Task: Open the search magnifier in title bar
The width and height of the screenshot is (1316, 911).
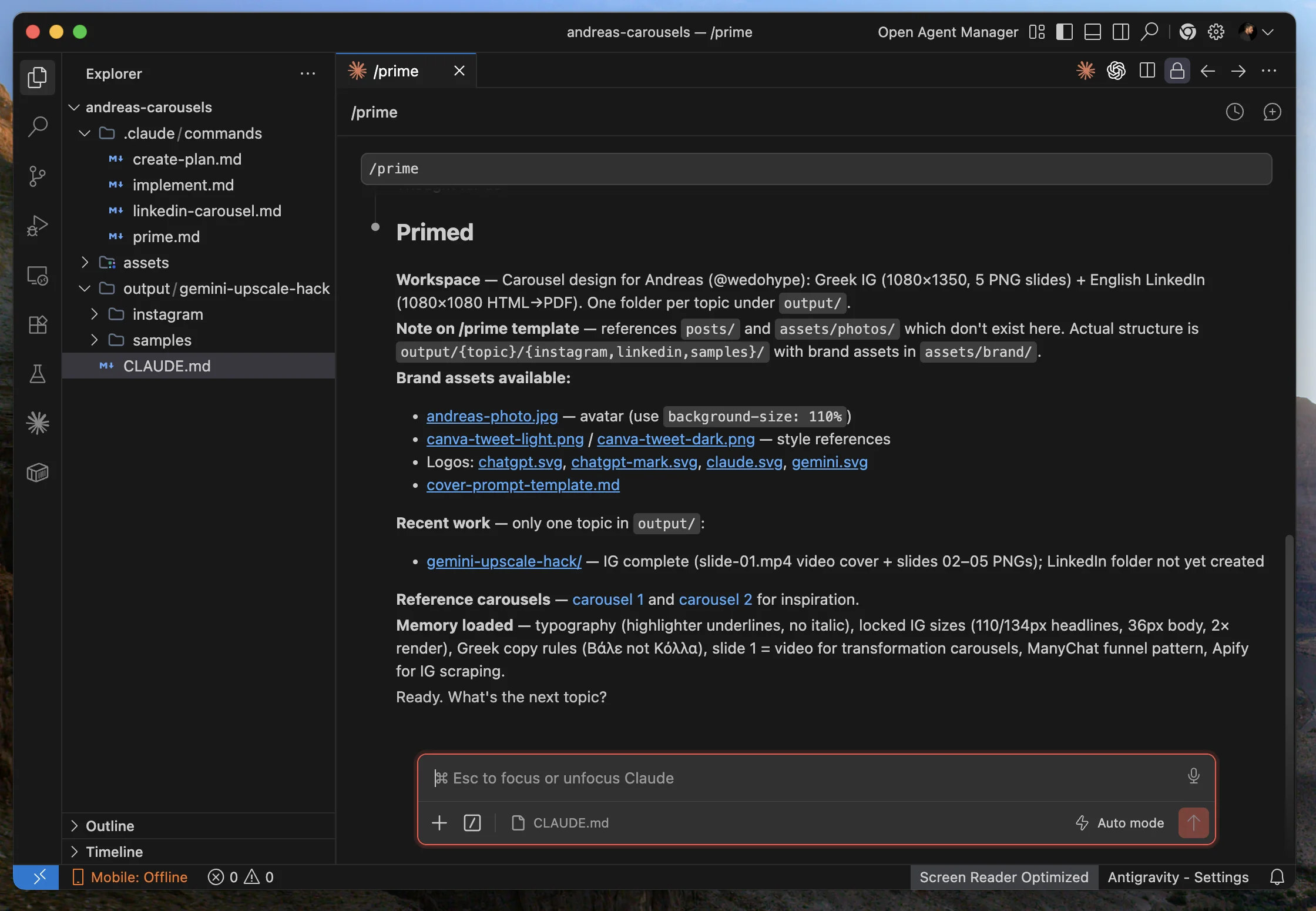Action: click(x=1149, y=32)
